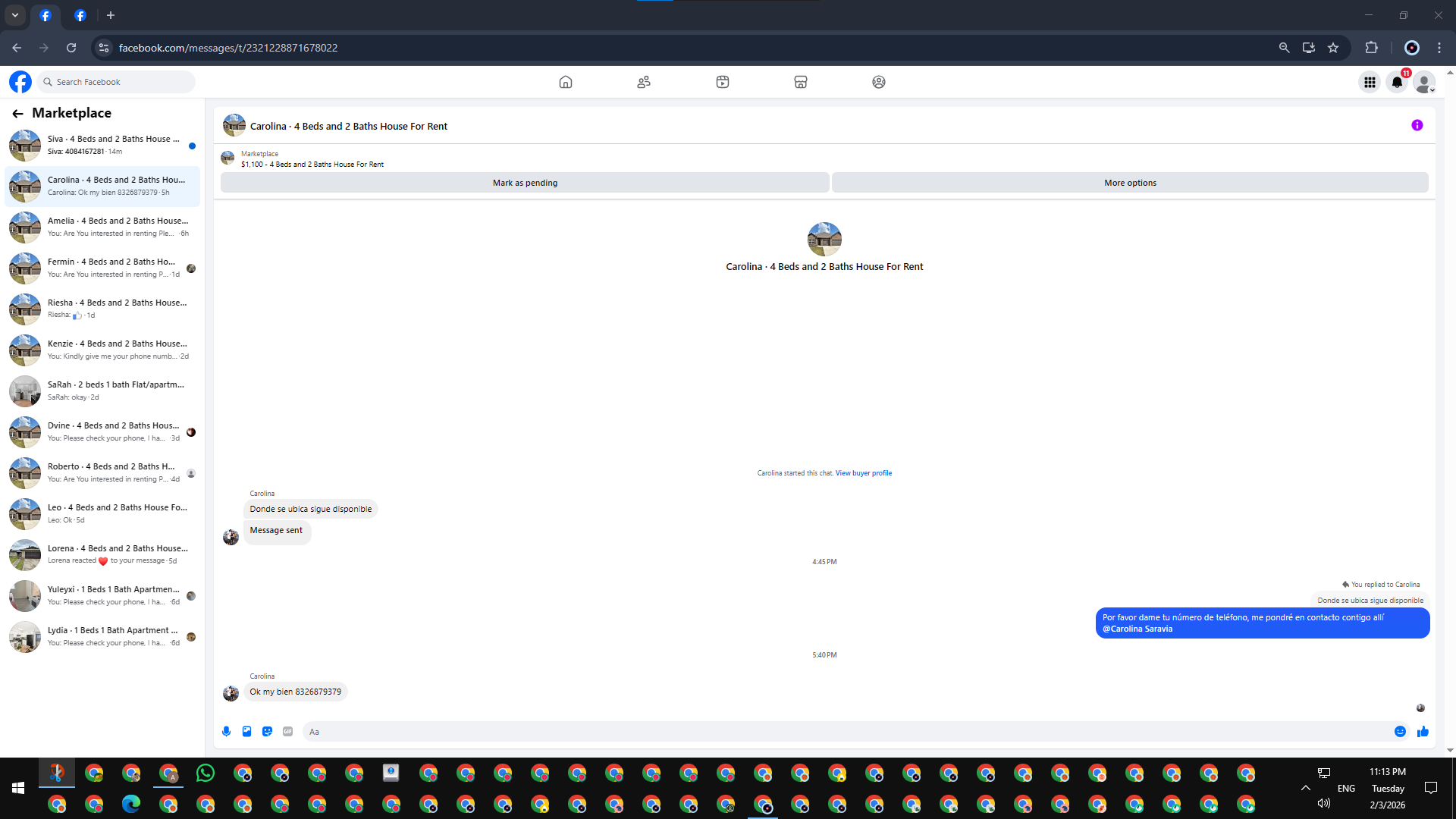Click Mark as pending button
Screen dimensions: 1456x819
coord(524,183)
